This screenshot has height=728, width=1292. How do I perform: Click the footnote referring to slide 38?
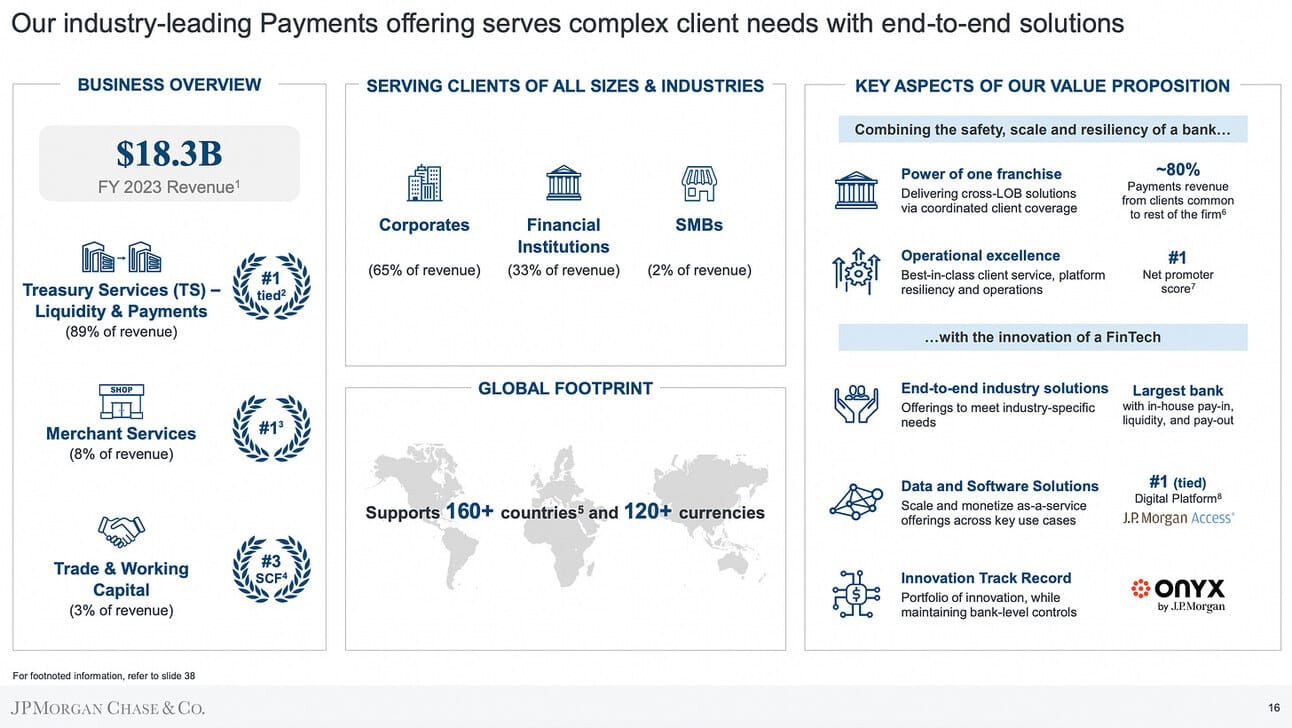[x=104, y=676]
